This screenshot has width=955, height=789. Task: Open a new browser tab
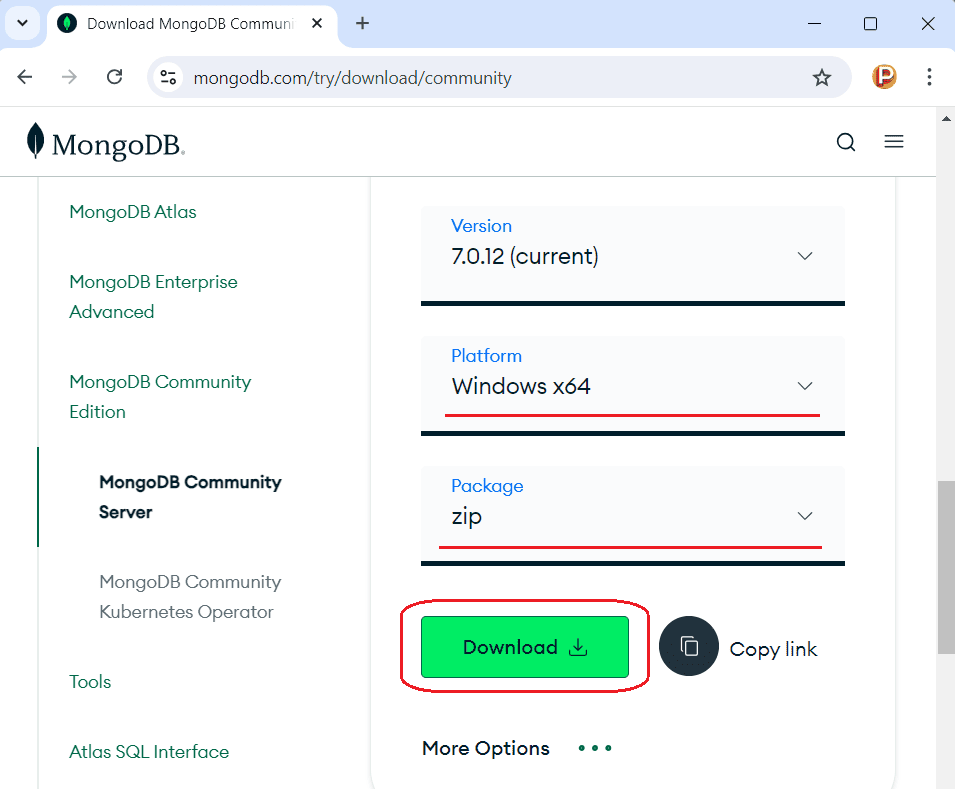tap(362, 23)
